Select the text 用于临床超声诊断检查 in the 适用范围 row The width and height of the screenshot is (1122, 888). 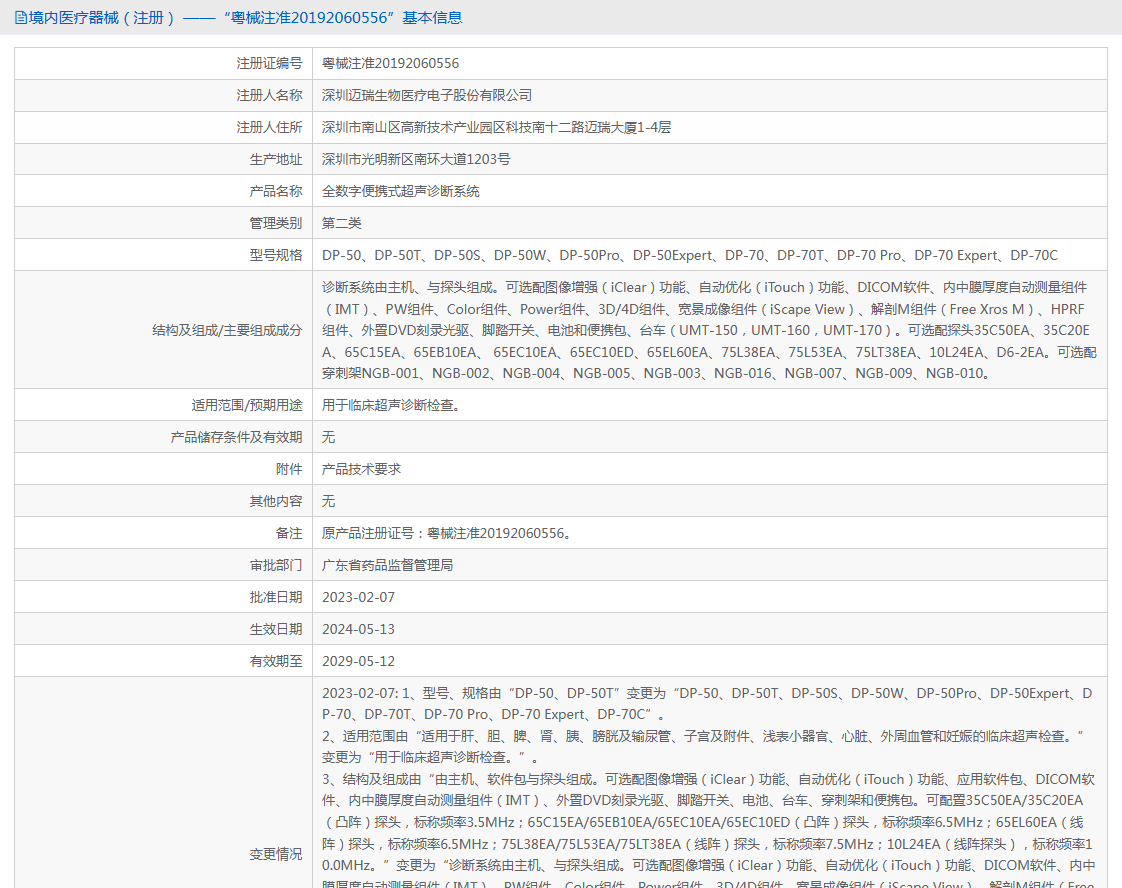pos(390,406)
